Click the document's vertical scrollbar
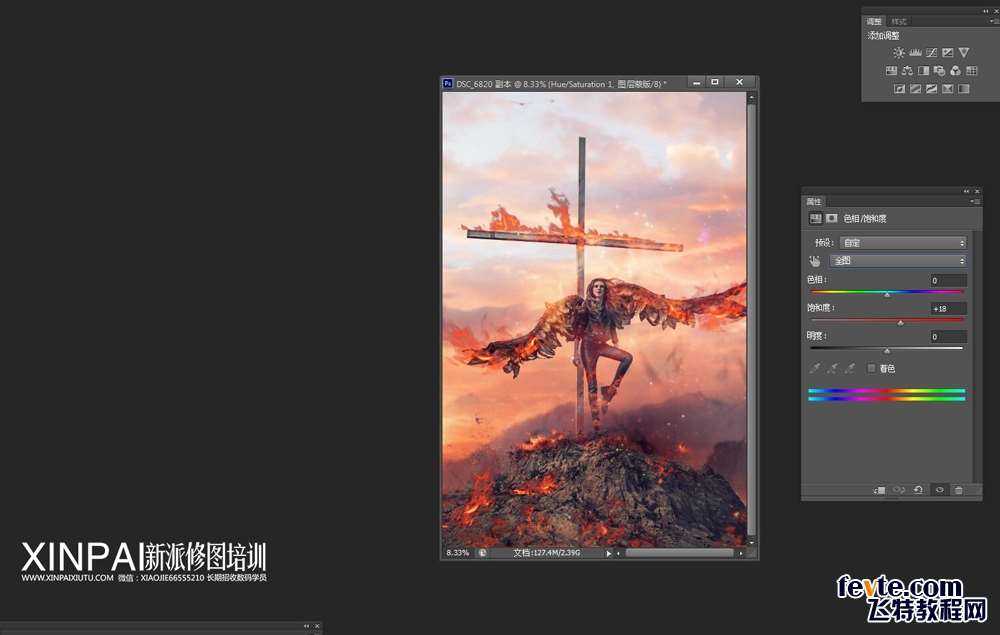 point(751,319)
